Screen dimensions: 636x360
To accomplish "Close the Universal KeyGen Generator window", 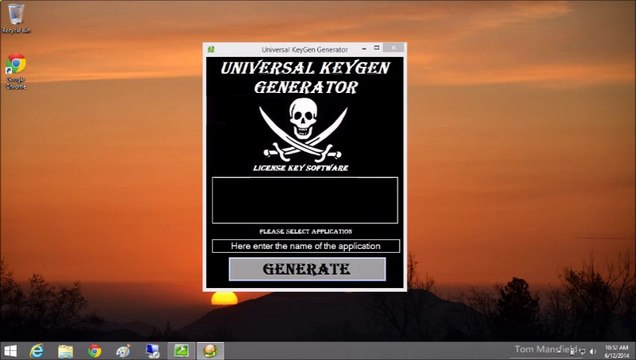I will [x=393, y=47].
